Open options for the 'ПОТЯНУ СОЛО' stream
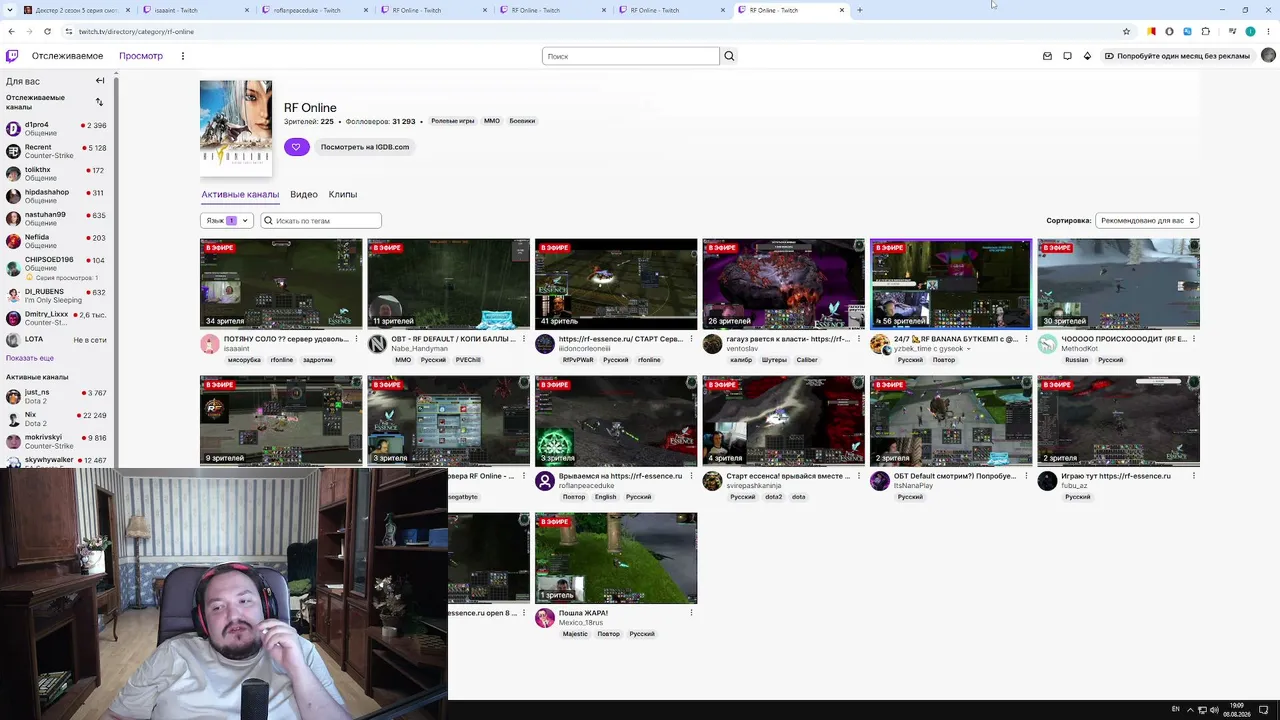The height and width of the screenshot is (720, 1280). (x=357, y=339)
